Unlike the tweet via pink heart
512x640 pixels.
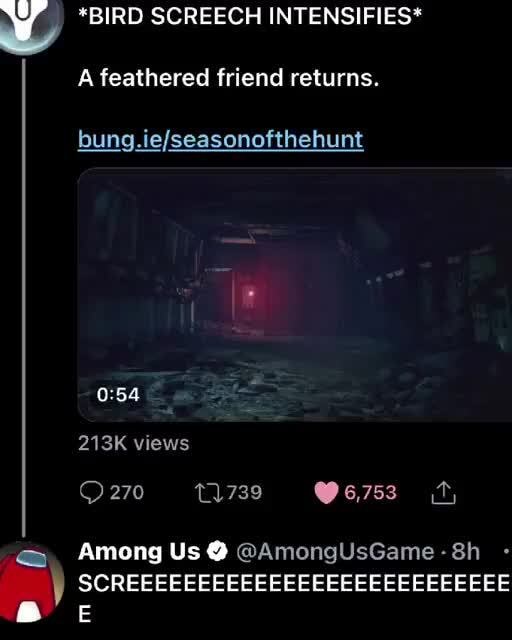[326, 493]
